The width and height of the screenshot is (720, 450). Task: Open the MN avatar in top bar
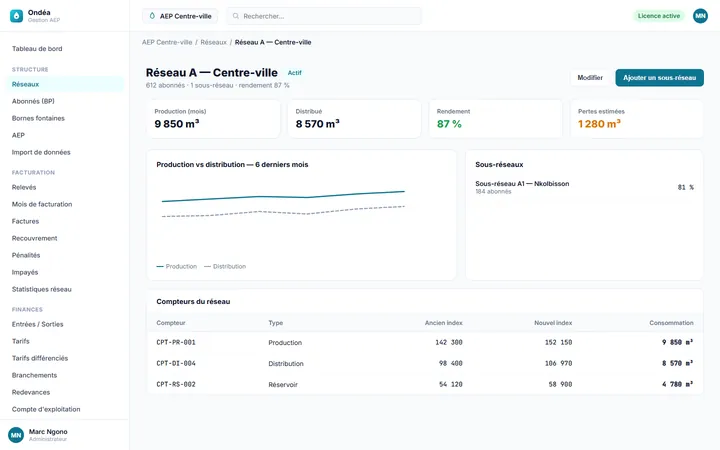coord(700,16)
